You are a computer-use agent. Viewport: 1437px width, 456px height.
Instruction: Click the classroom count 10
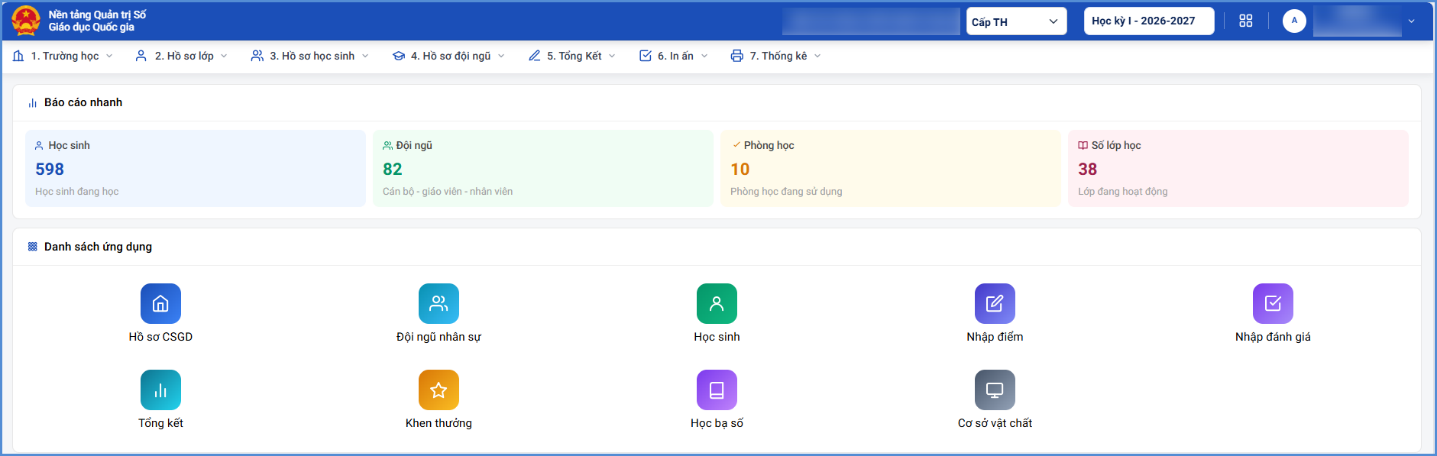(740, 169)
